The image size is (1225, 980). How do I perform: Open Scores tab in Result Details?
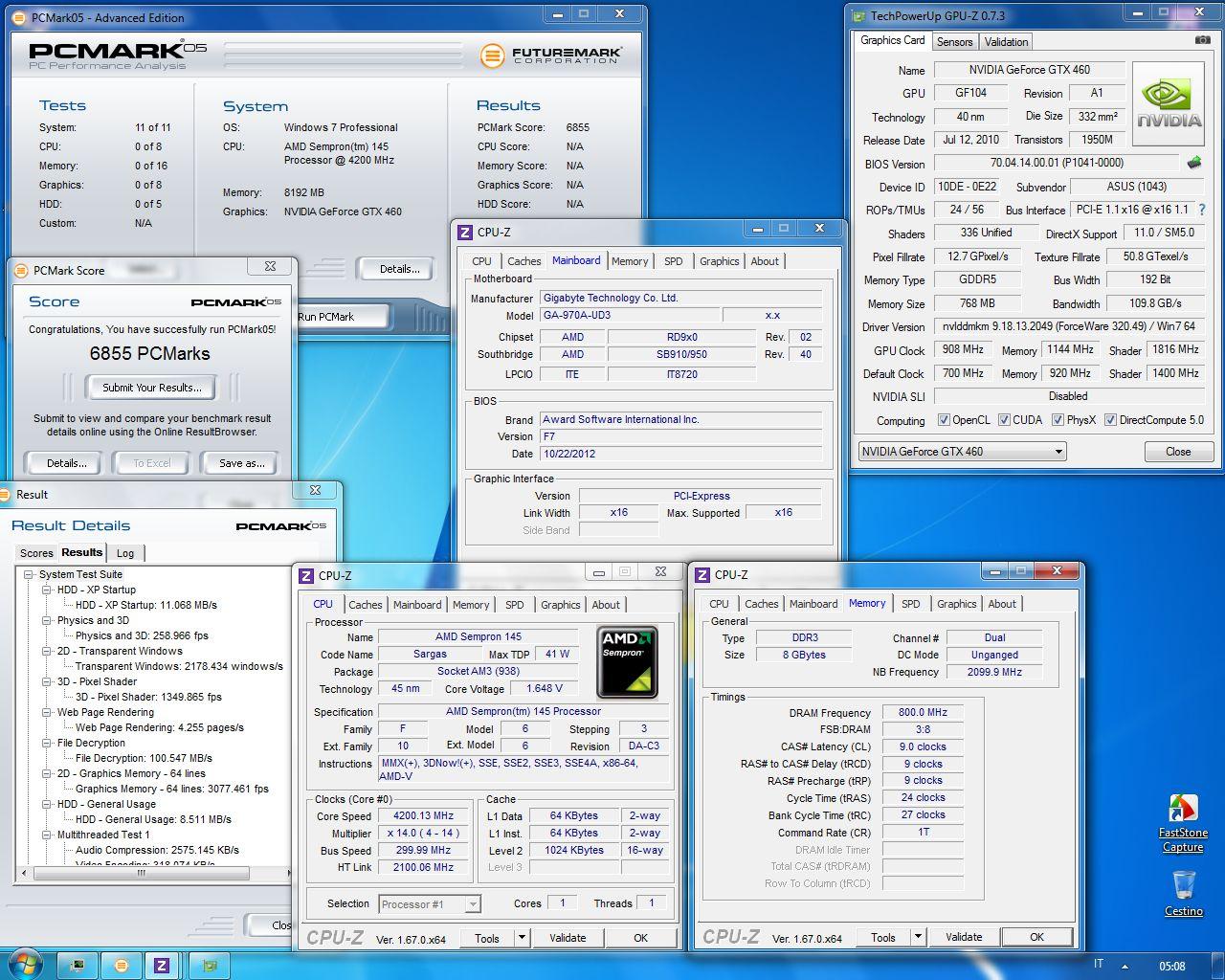click(x=36, y=553)
